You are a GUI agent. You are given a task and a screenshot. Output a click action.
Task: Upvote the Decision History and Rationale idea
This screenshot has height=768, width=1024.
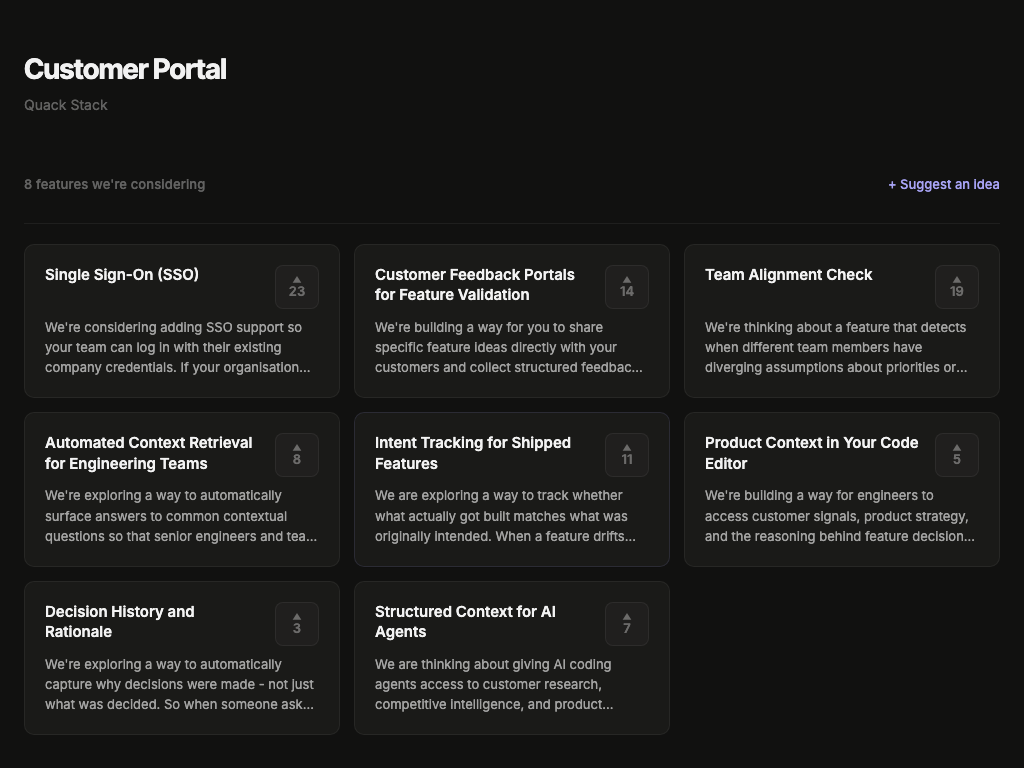pos(296,624)
